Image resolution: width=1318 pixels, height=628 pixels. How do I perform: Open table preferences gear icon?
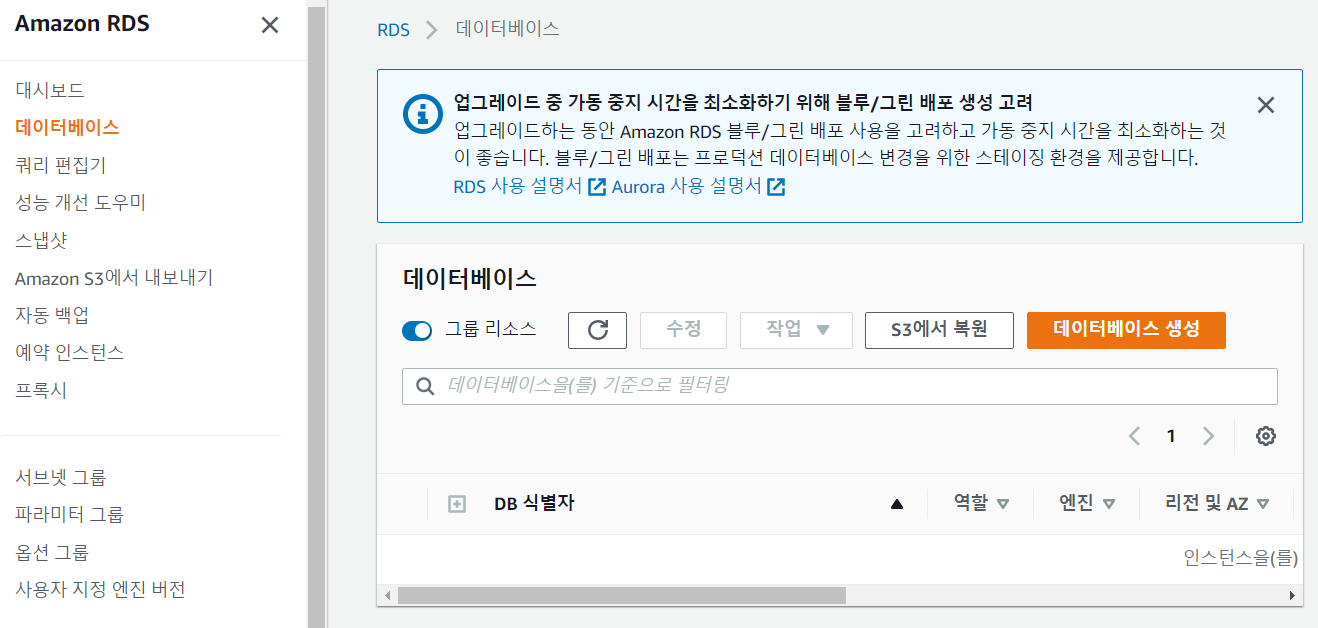click(1266, 436)
